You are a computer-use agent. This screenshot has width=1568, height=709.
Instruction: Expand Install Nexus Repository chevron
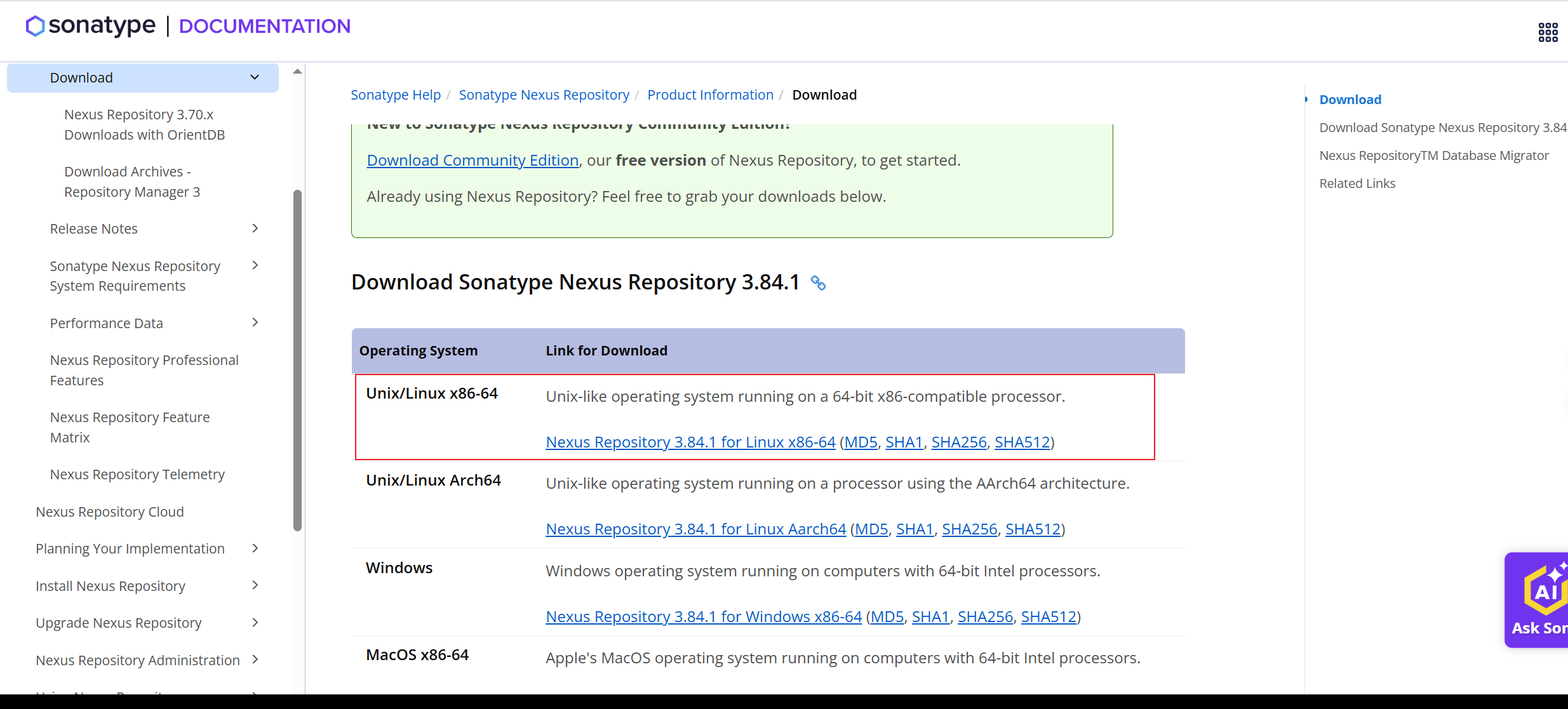255,585
